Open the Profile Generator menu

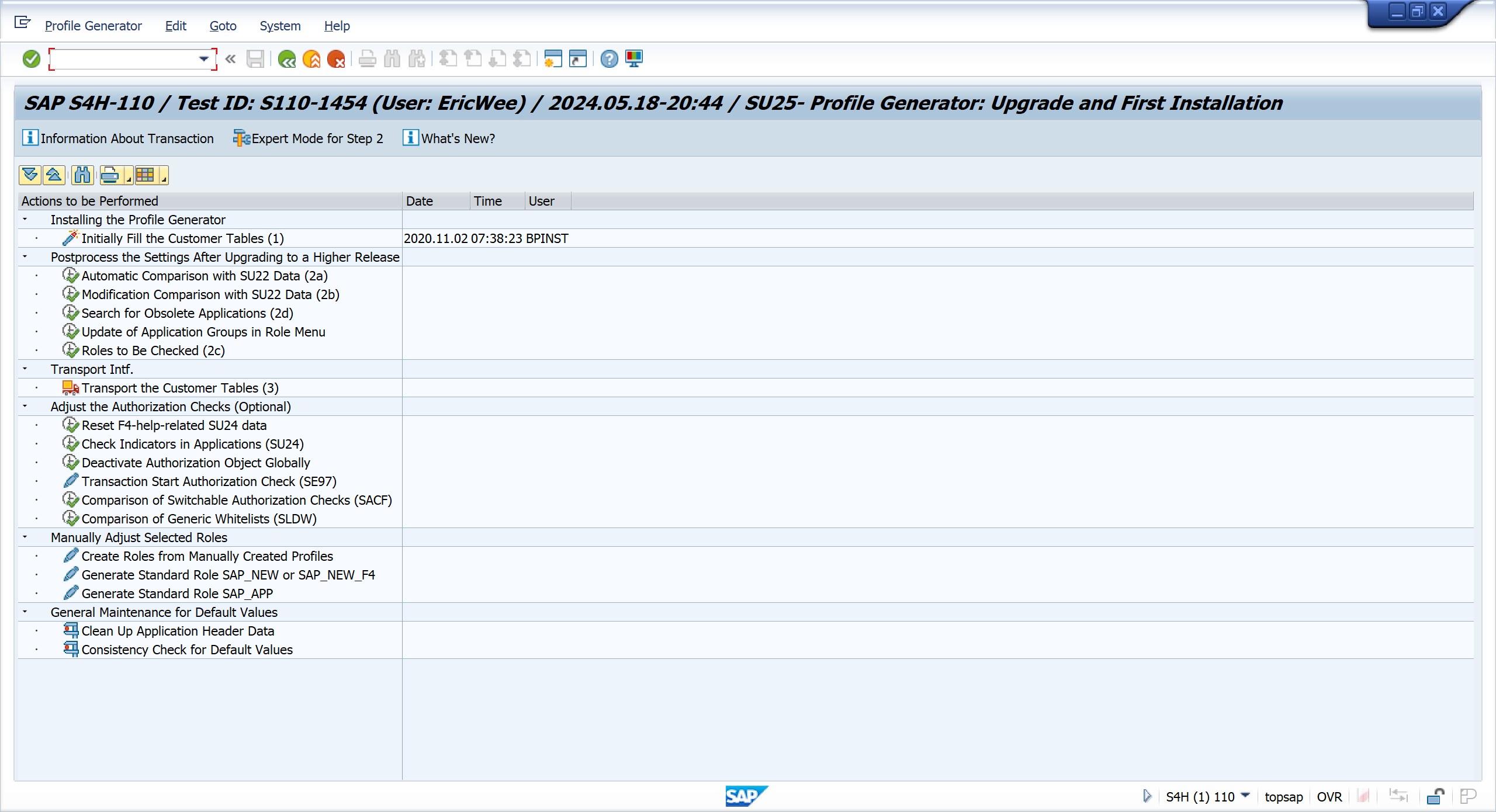tap(93, 26)
